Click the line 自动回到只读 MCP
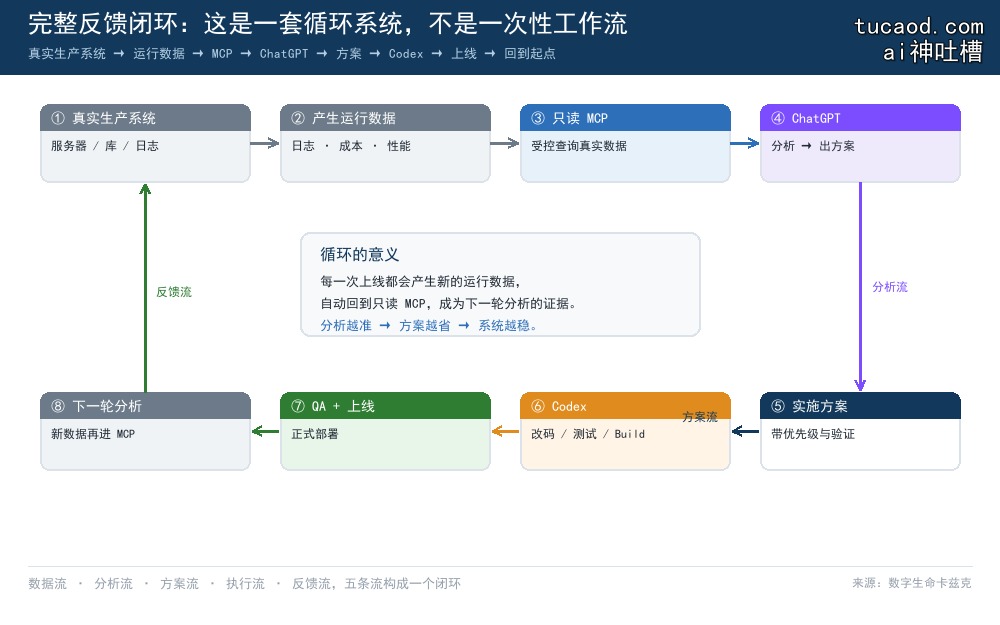 click(373, 304)
